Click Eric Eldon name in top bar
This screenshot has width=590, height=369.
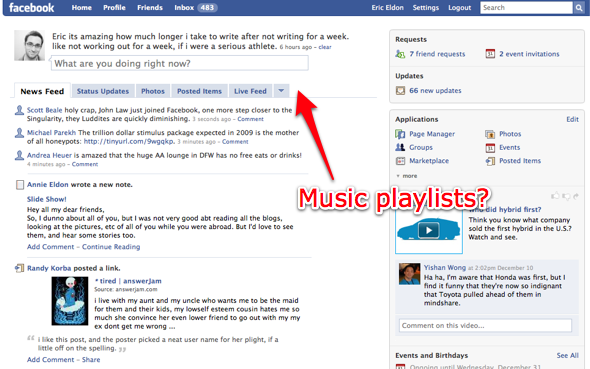click(387, 8)
